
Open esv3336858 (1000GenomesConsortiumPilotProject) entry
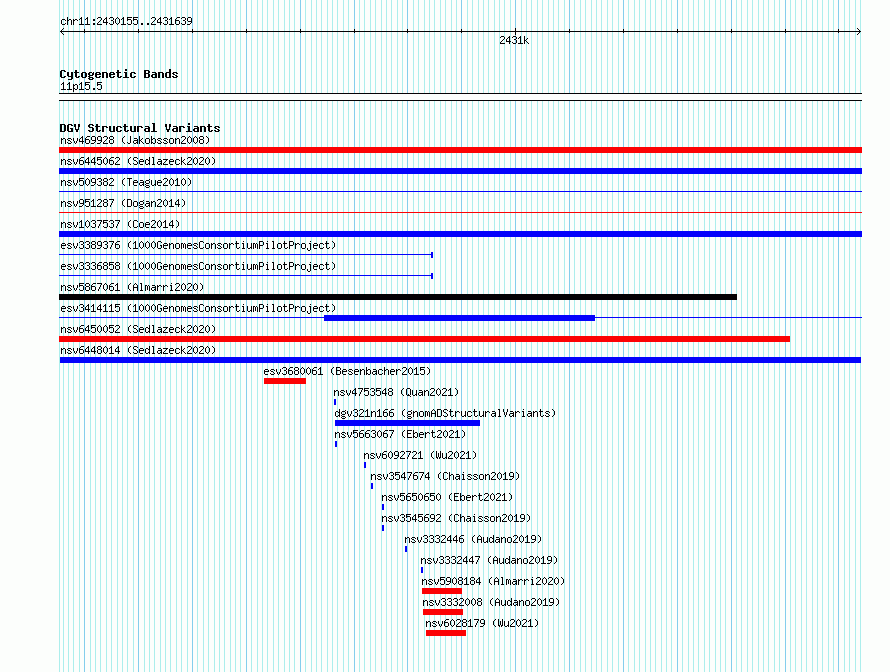click(198, 266)
